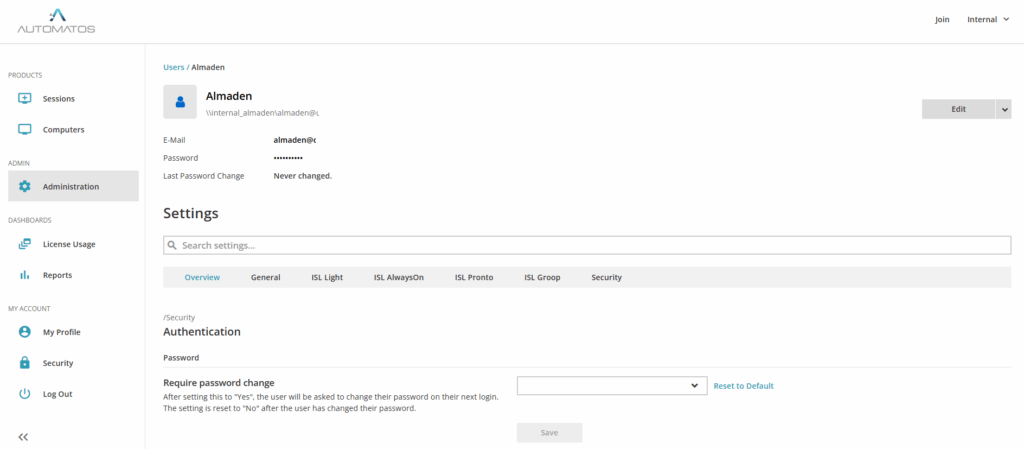Click the Edit button
Image resolution: width=1024 pixels, height=449 pixels.
(x=958, y=109)
